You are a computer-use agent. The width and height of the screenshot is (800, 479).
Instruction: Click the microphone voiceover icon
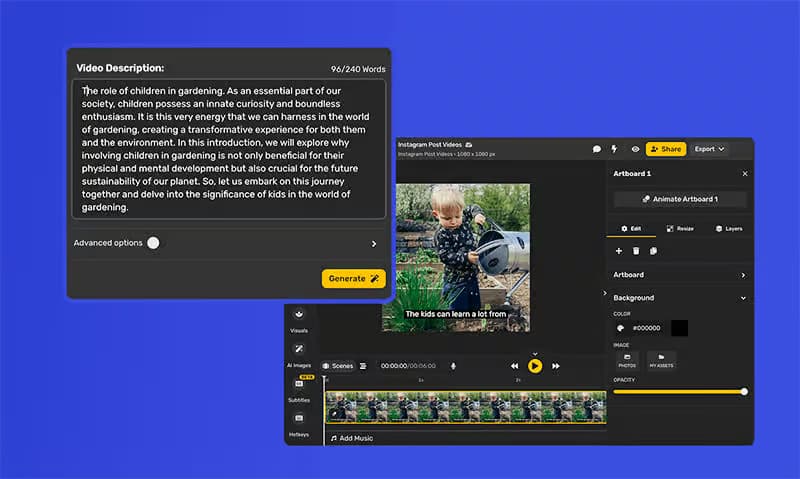(x=453, y=366)
